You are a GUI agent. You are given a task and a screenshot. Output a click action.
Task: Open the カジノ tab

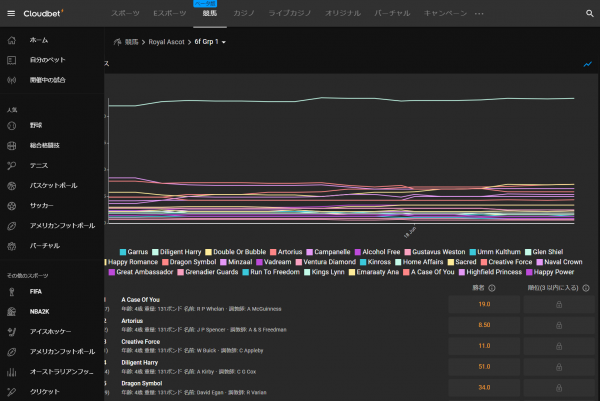tap(244, 13)
